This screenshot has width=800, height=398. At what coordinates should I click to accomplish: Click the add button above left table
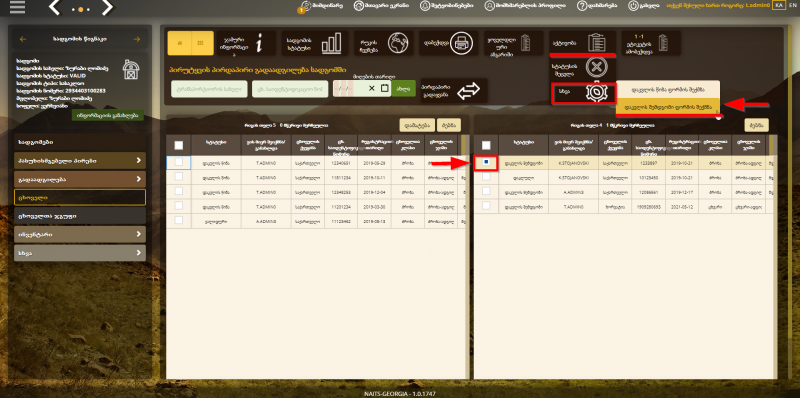[417, 125]
